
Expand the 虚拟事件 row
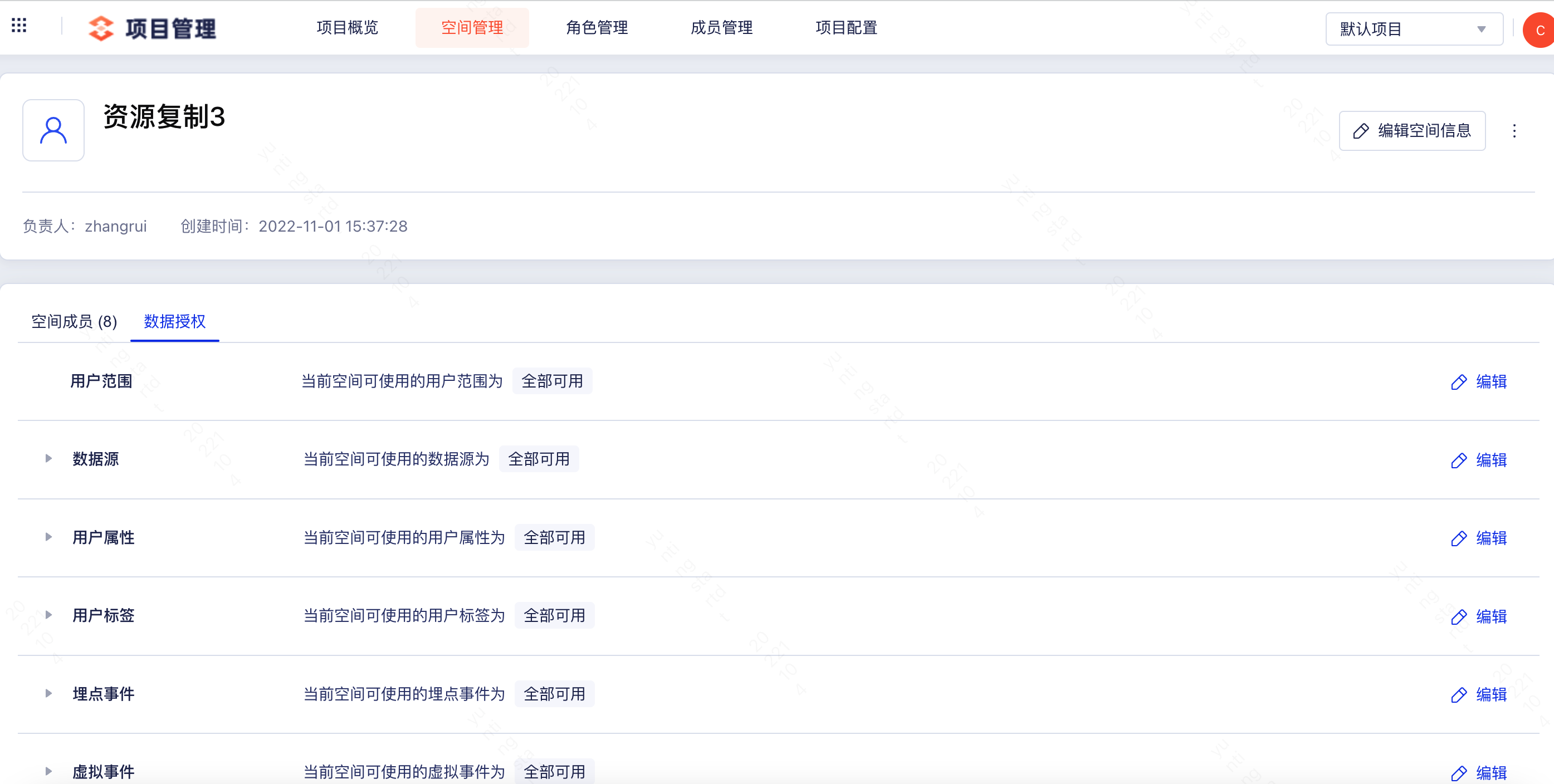pyautogui.click(x=48, y=771)
